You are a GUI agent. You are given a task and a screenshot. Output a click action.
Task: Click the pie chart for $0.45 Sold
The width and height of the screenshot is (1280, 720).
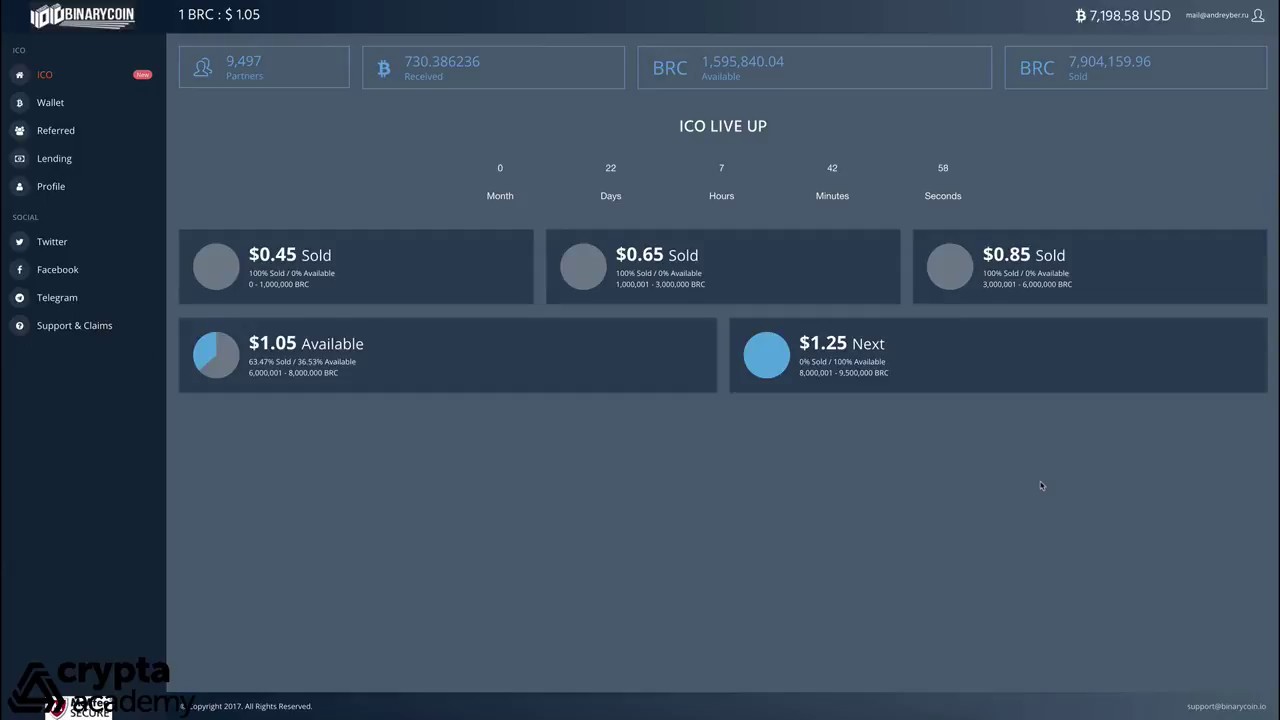point(216,267)
